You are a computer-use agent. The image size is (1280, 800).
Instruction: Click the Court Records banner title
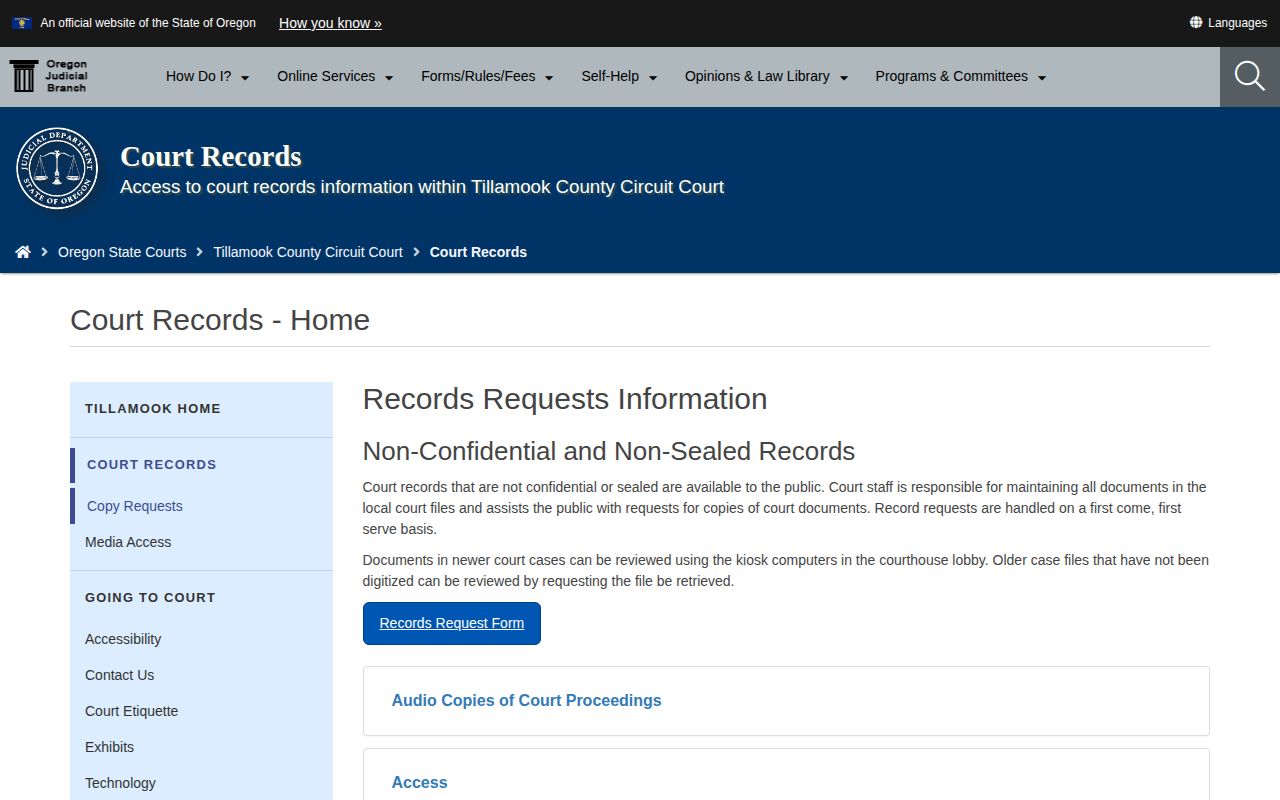point(211,157)
